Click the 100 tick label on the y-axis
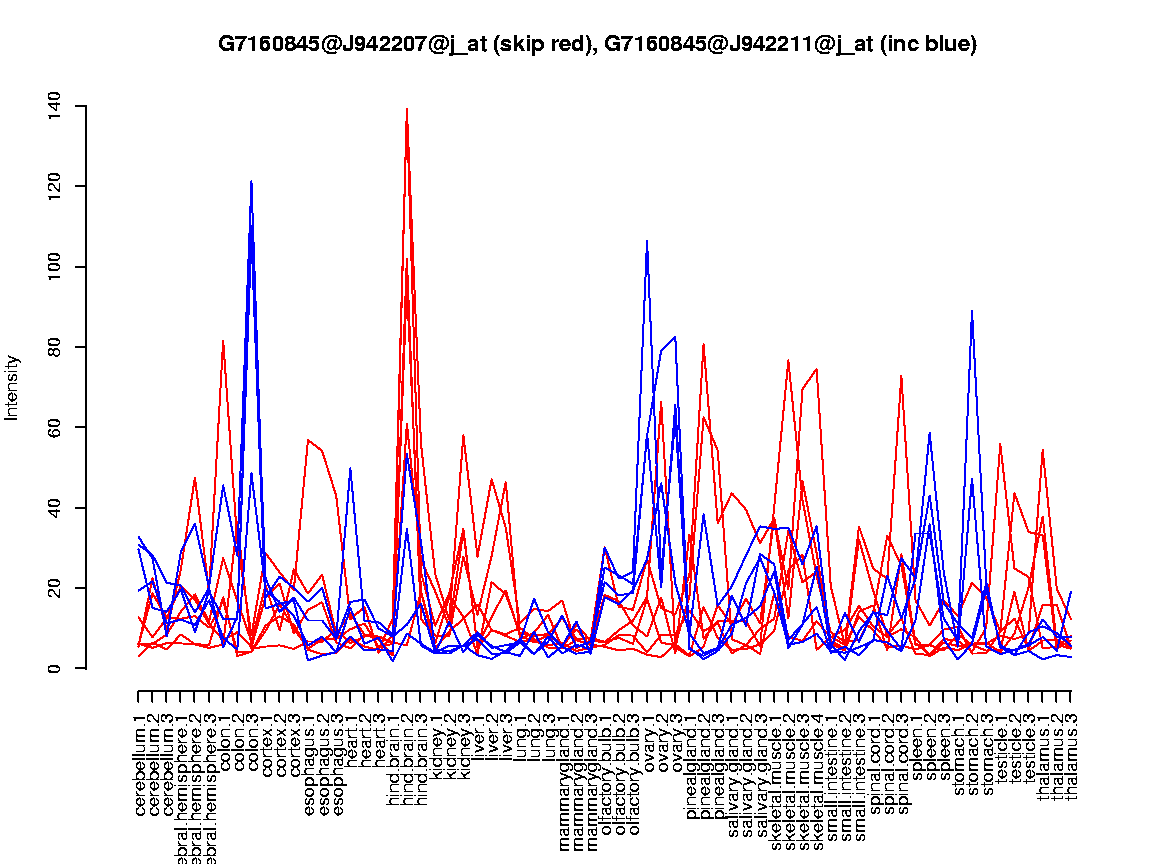 (x=53, y=267)
